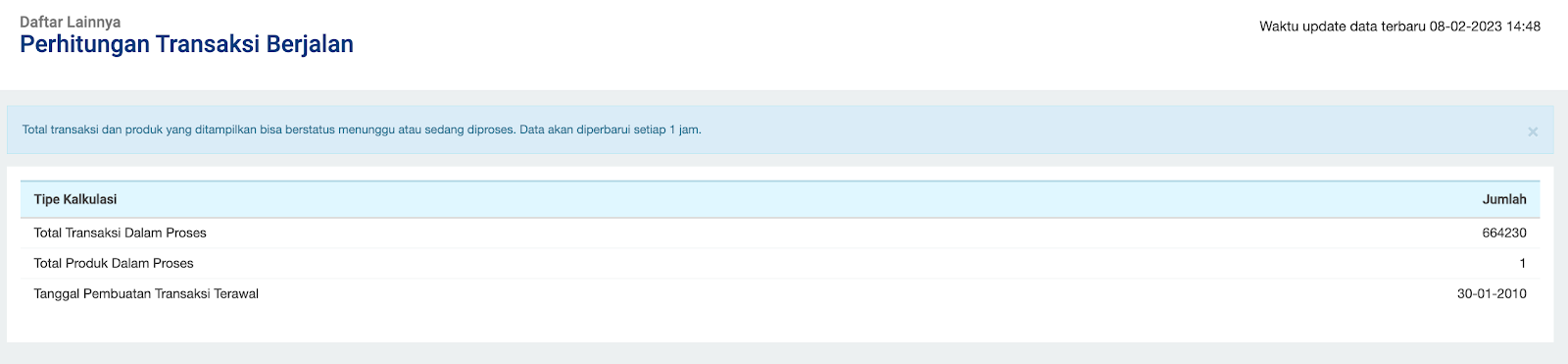Viewport: 1568px width, 364px height.
Task: Click the Daftar Lainnya breadcrumb text
Action: tap(71, 22)
